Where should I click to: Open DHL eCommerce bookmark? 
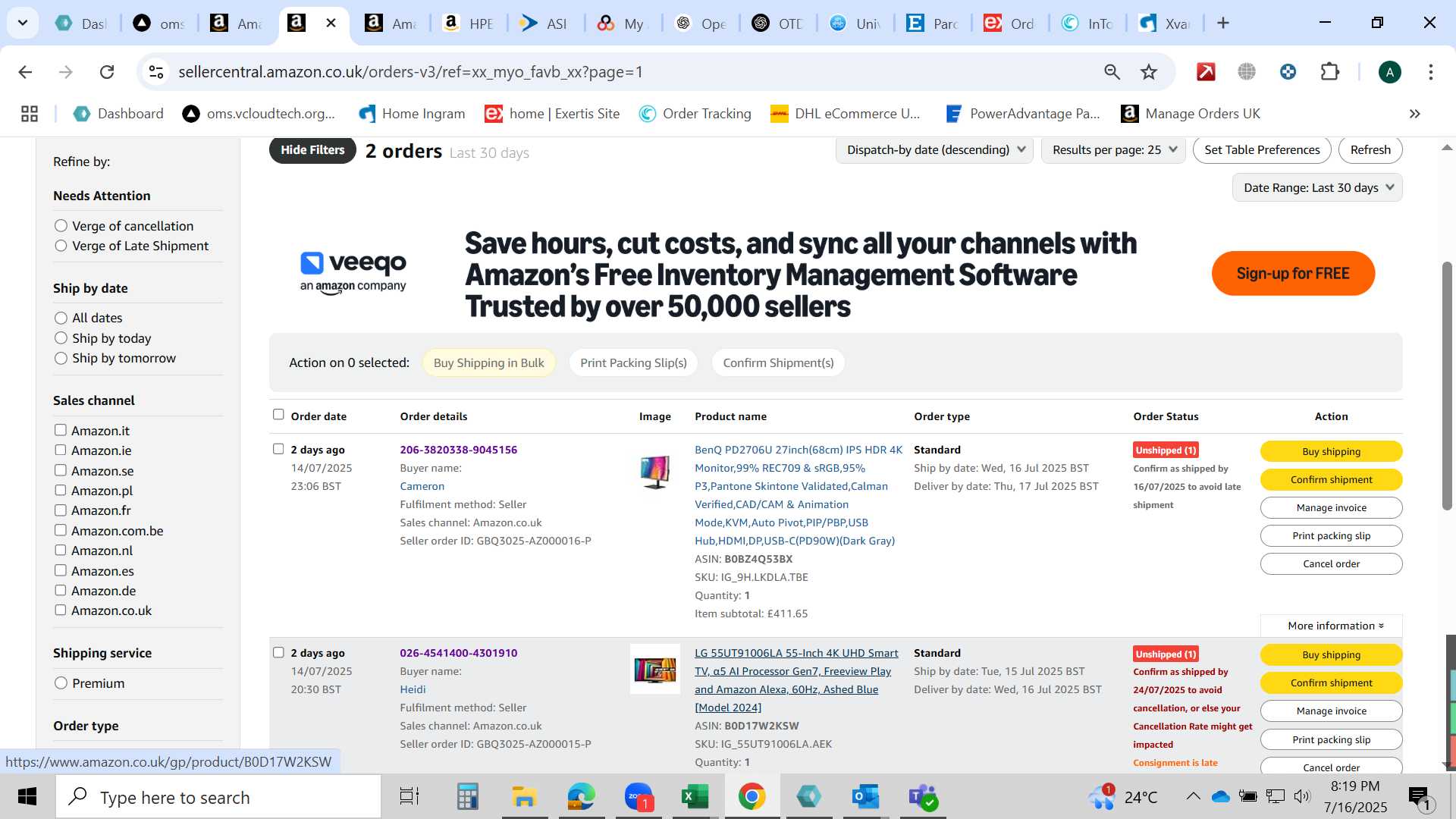point(846,114)
